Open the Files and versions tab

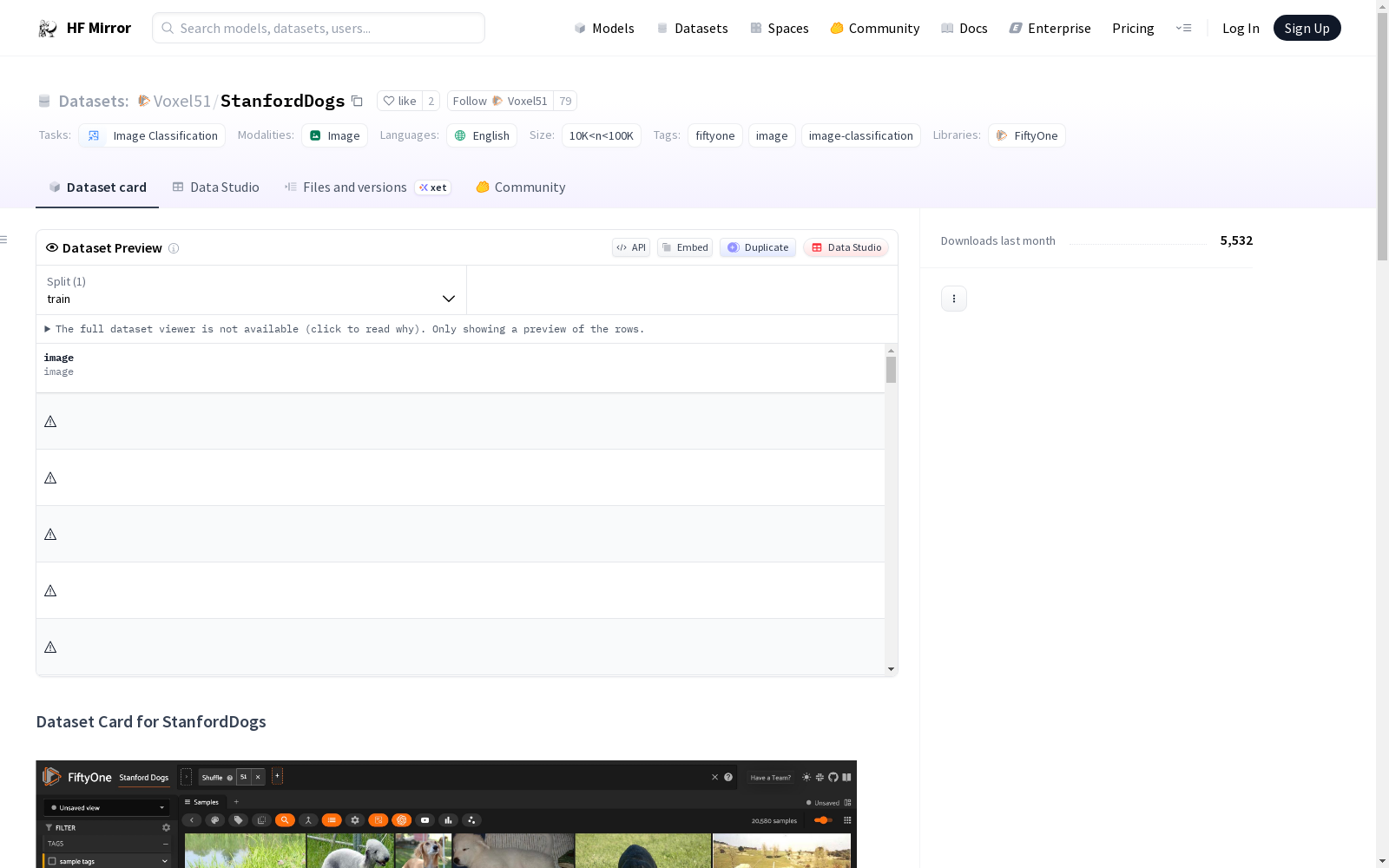coord(367,187)
